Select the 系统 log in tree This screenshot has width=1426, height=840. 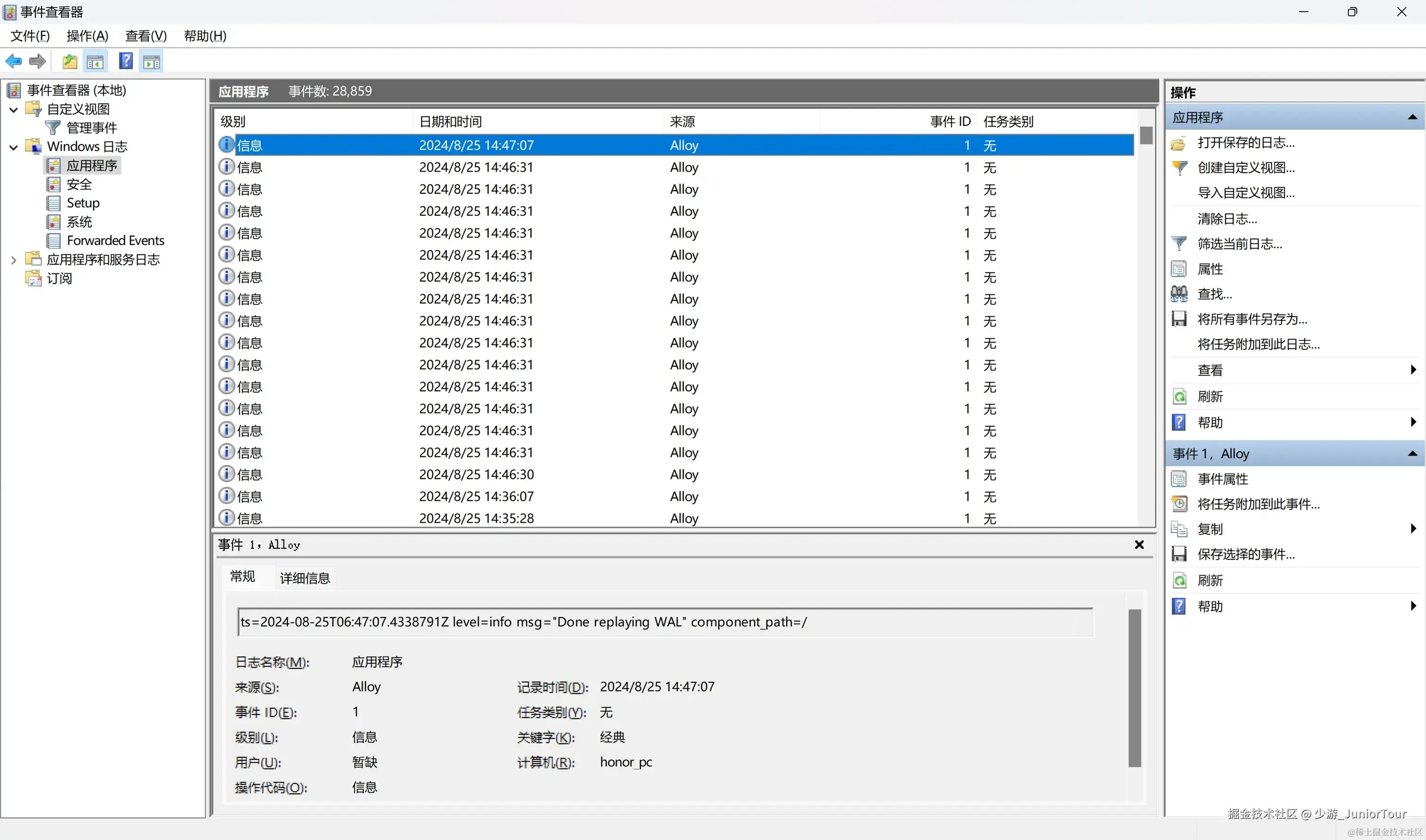click(x=79, y=222)
